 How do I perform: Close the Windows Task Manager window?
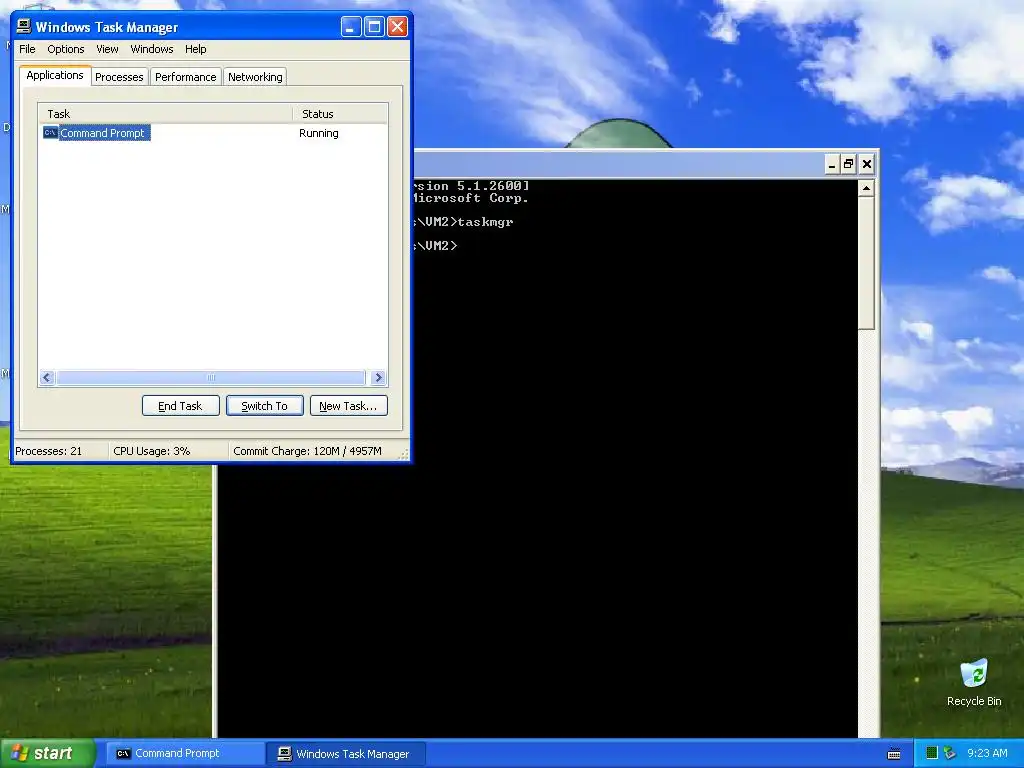(x=397, y=27)
